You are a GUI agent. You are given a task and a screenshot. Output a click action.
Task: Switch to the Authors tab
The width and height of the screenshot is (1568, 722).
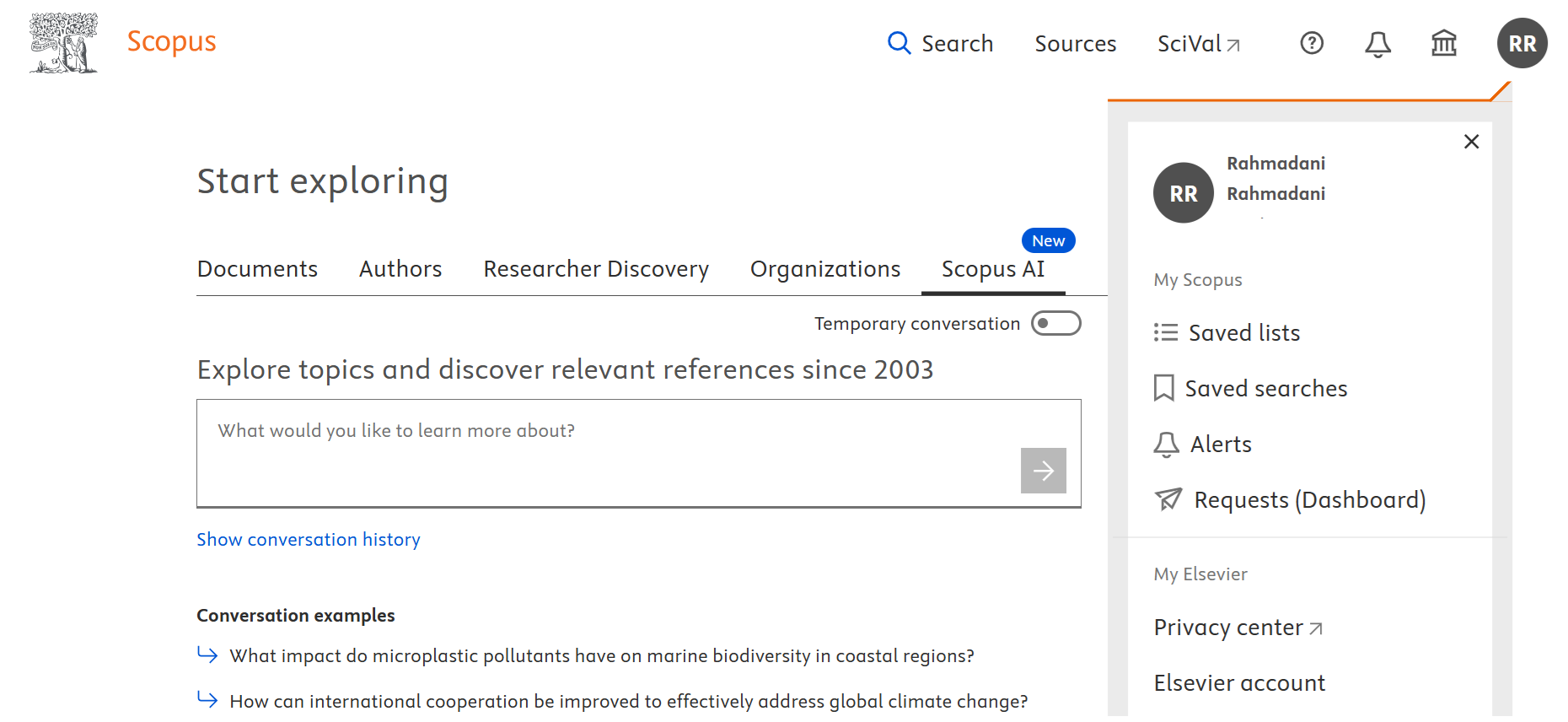(x=400, y=269)
